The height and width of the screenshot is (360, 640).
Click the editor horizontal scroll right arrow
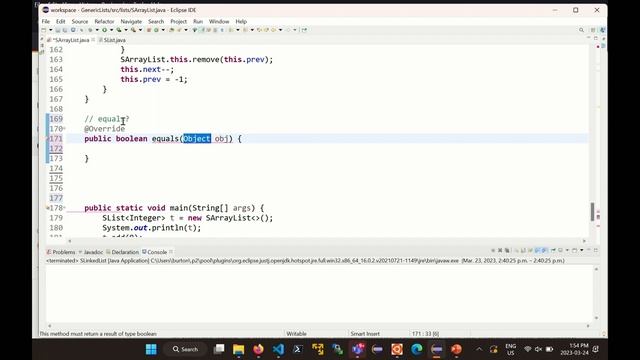point(584,241)
